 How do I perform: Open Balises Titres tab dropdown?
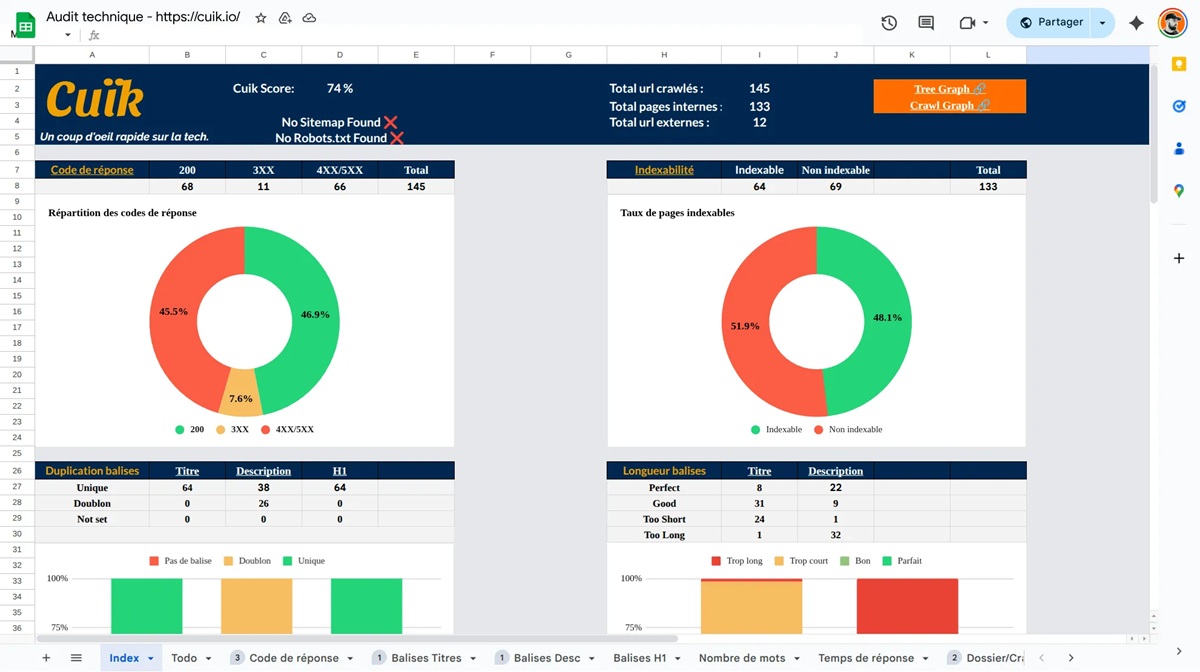(473, 658)
